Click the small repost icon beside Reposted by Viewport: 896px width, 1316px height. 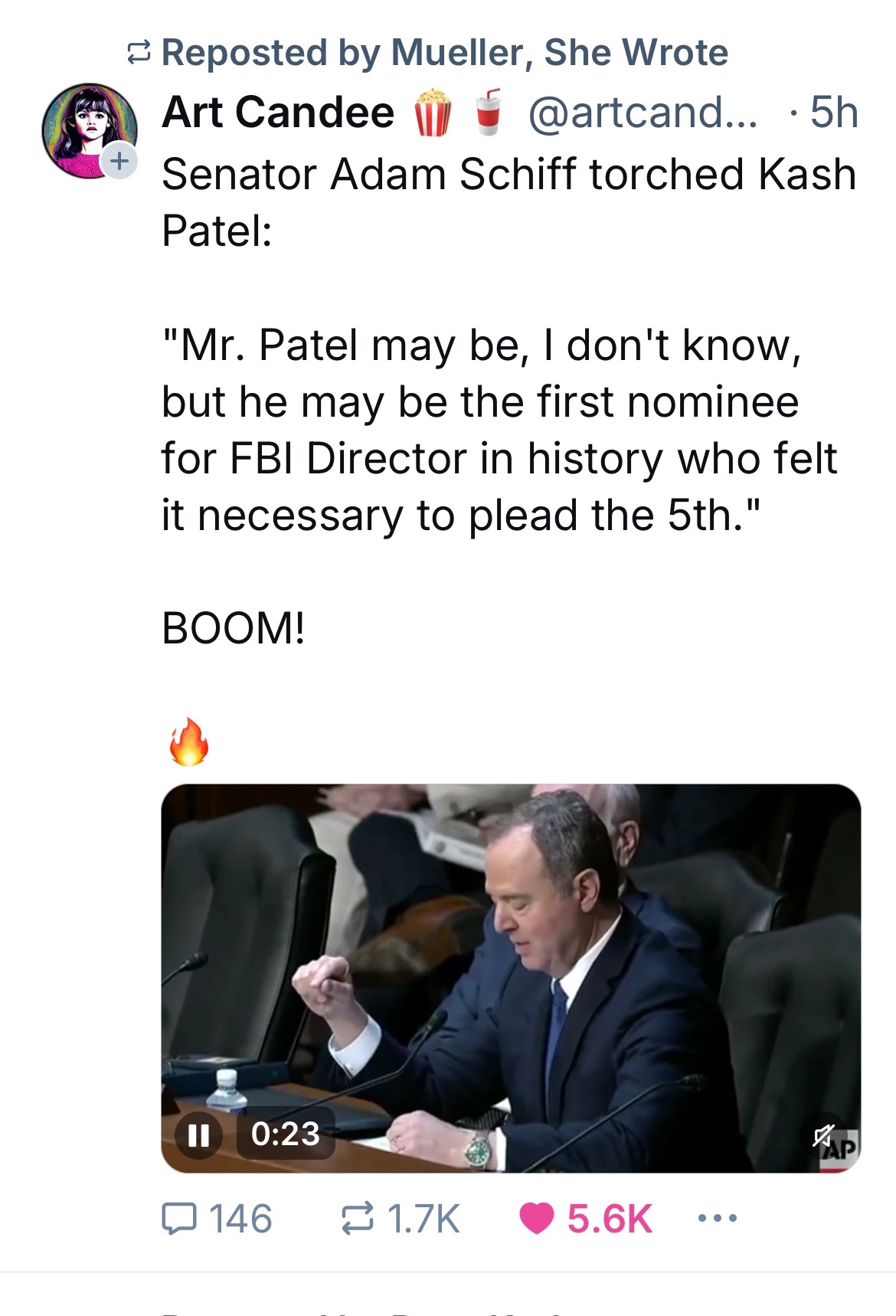(139, 53)
